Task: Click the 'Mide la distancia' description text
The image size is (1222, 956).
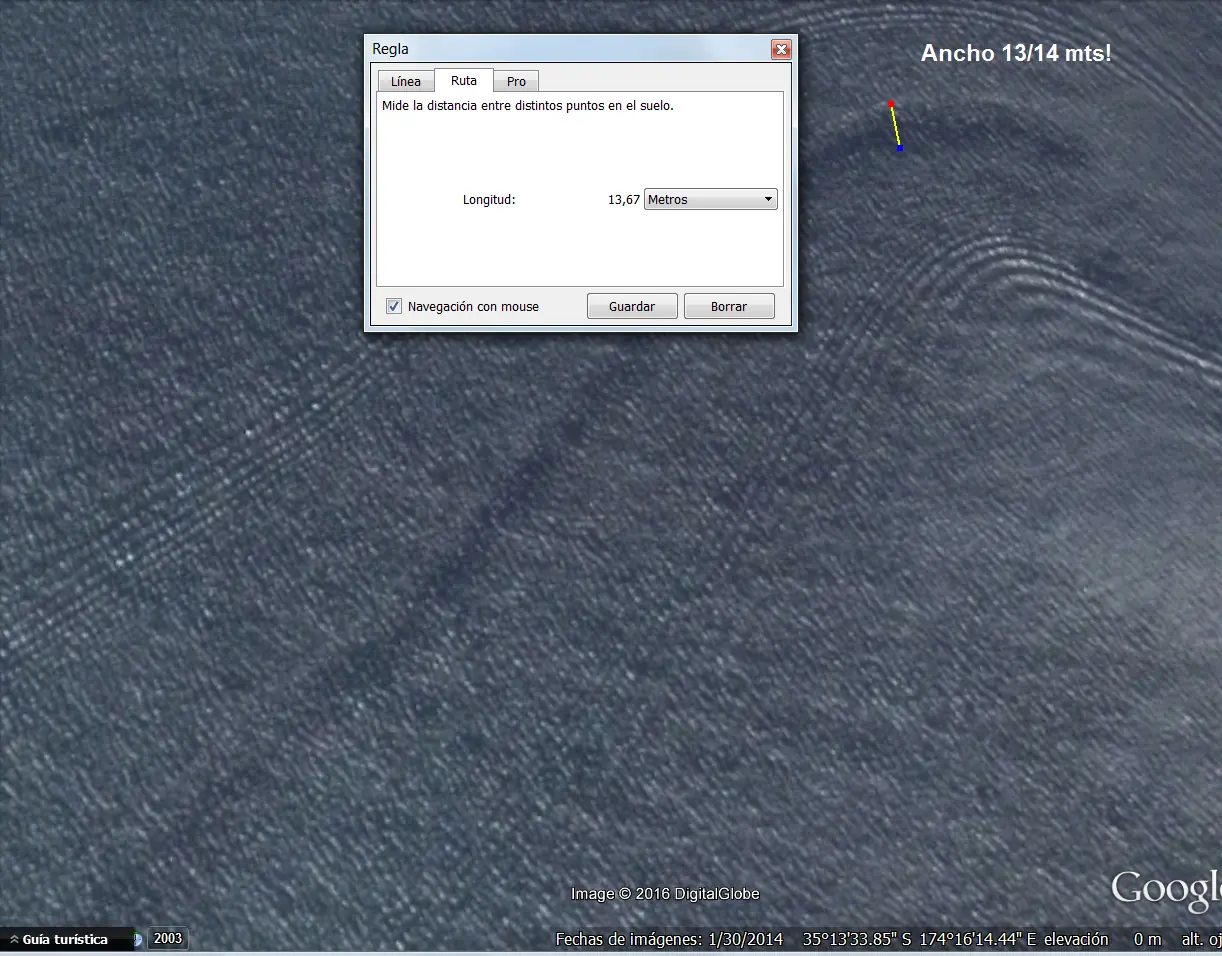Action: (x=528, y=105)
